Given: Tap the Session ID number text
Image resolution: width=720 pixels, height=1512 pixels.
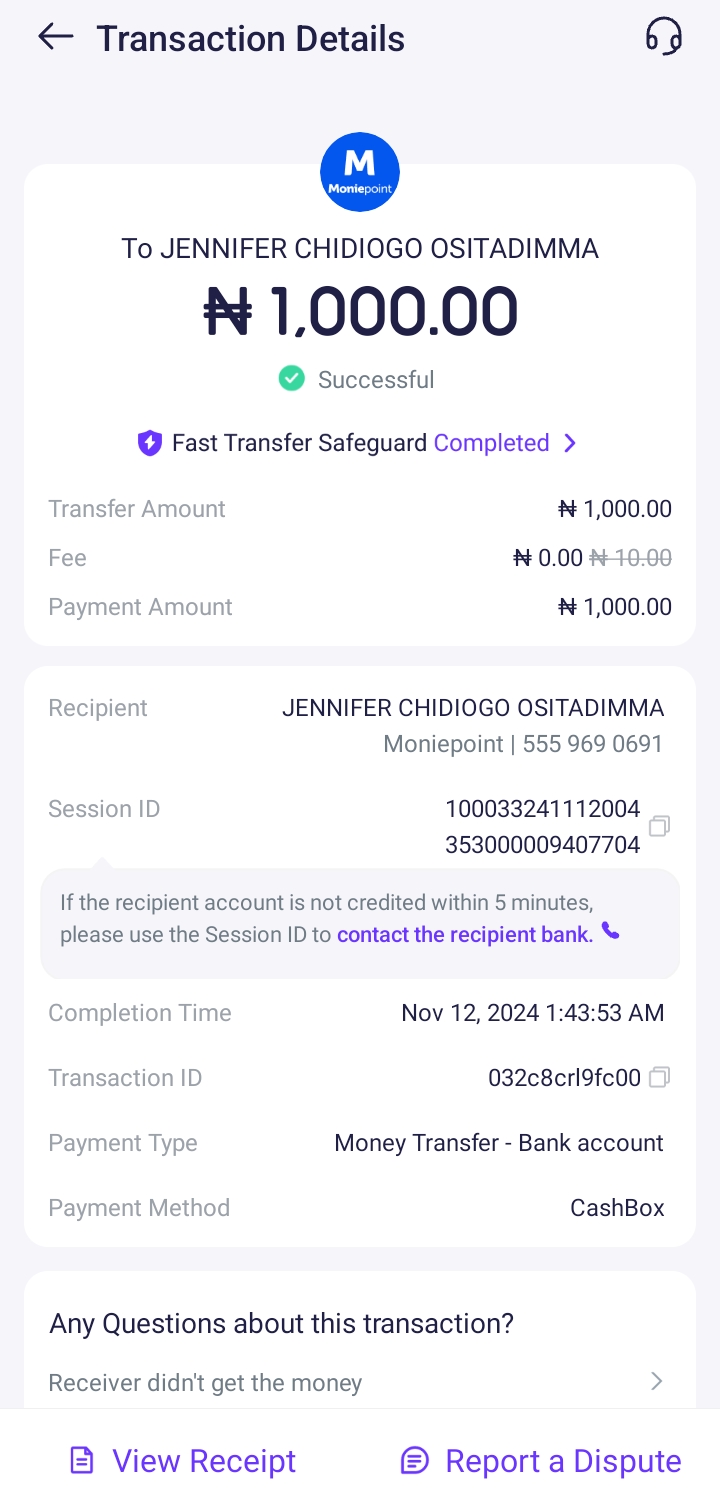Looking at the screenshot, I should (542, 827).
